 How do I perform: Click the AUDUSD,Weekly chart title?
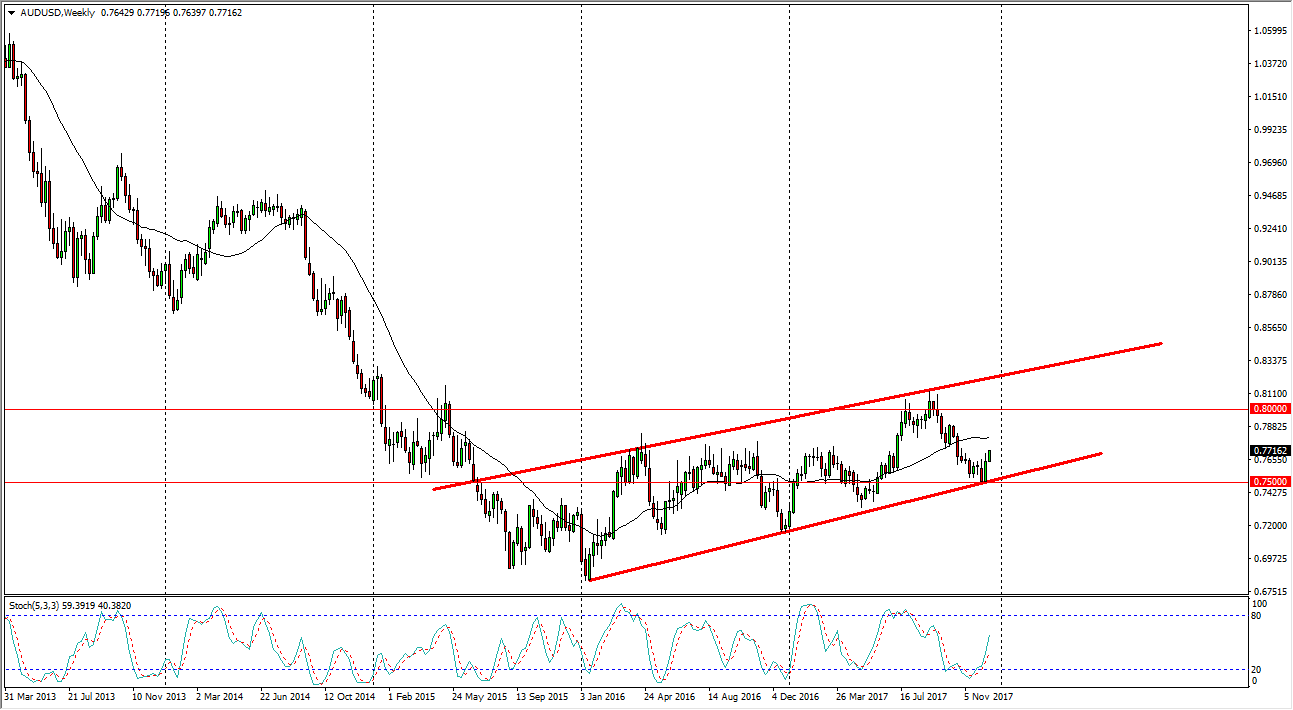(54, 13)
